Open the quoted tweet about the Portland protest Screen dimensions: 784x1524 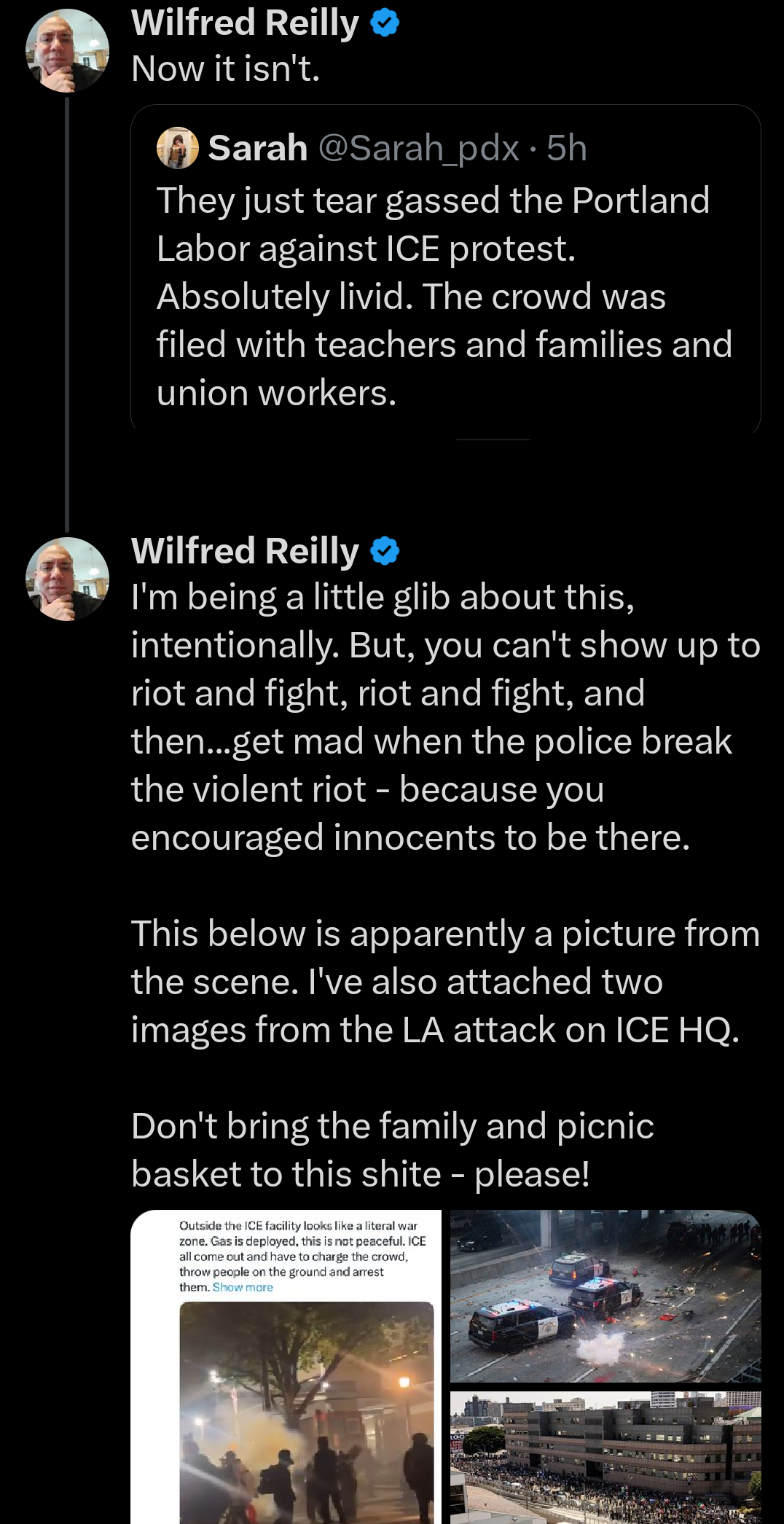tap(443, 292)
